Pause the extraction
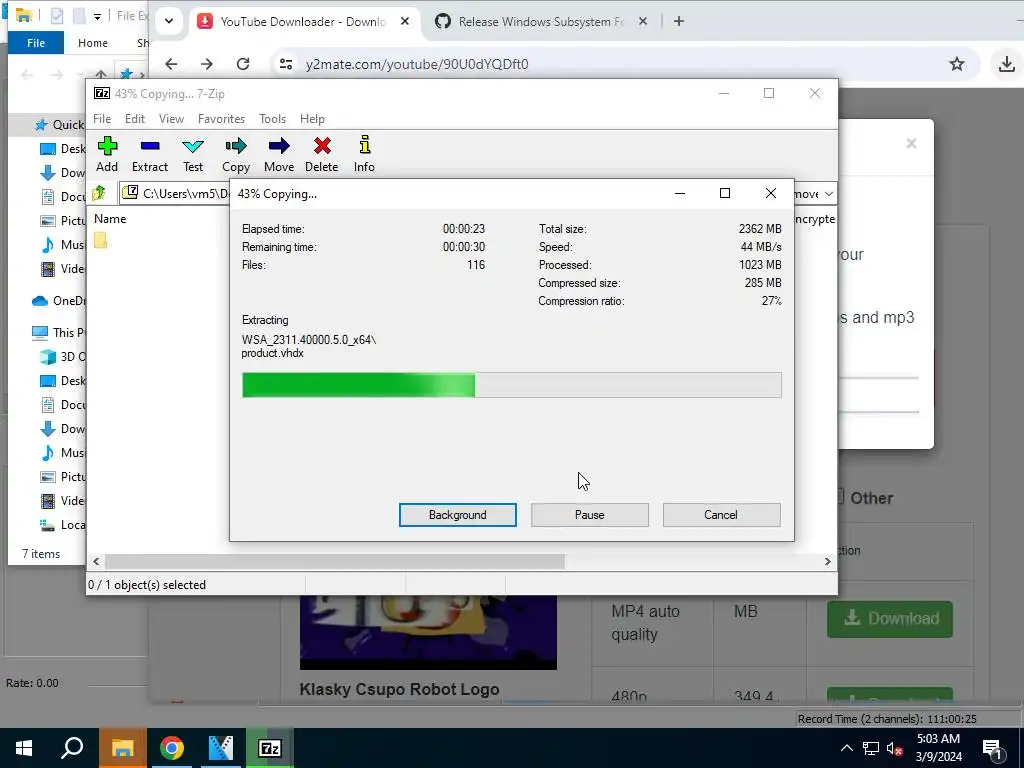The height and width of the screenshot is (768, 1024). click(590, 515)
